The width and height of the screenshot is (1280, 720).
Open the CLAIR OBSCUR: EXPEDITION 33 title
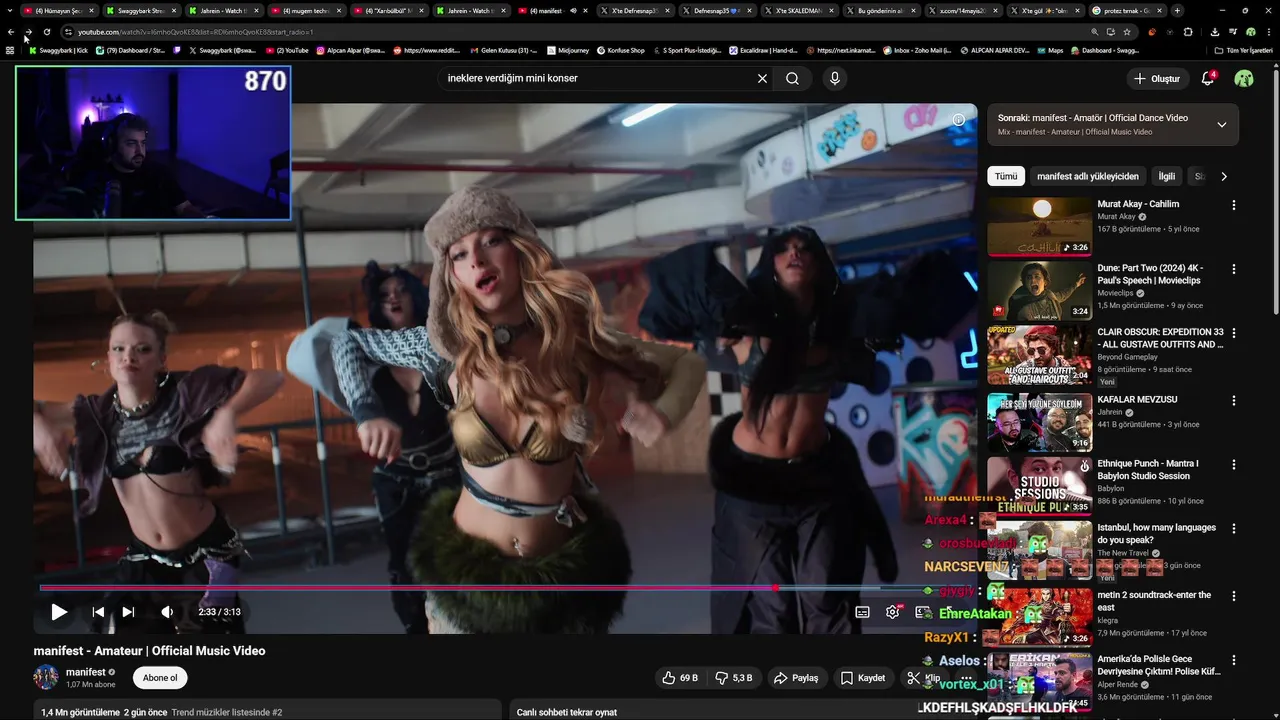pos(1160,338)
